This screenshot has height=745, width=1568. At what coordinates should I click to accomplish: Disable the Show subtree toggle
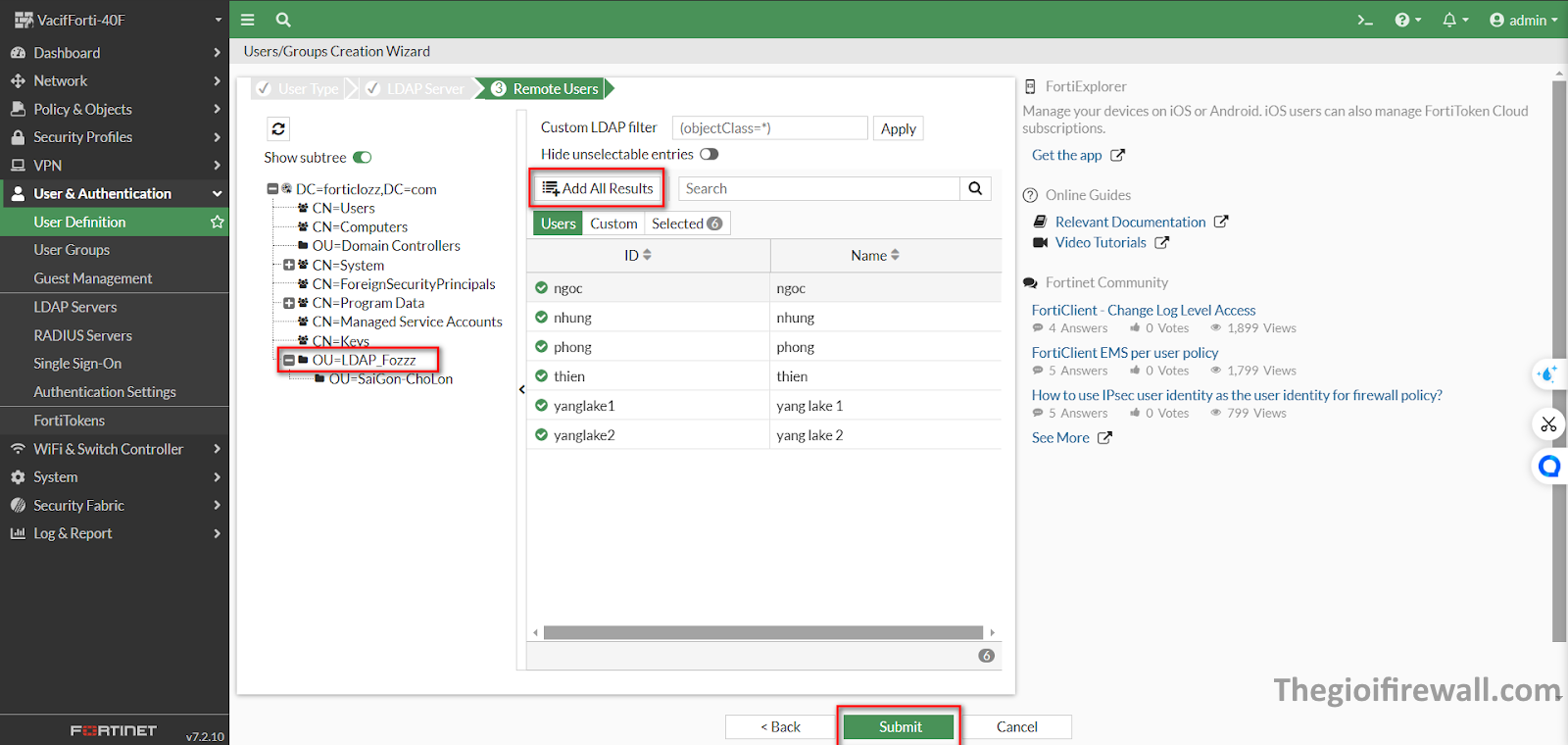(x=363, y=158)
